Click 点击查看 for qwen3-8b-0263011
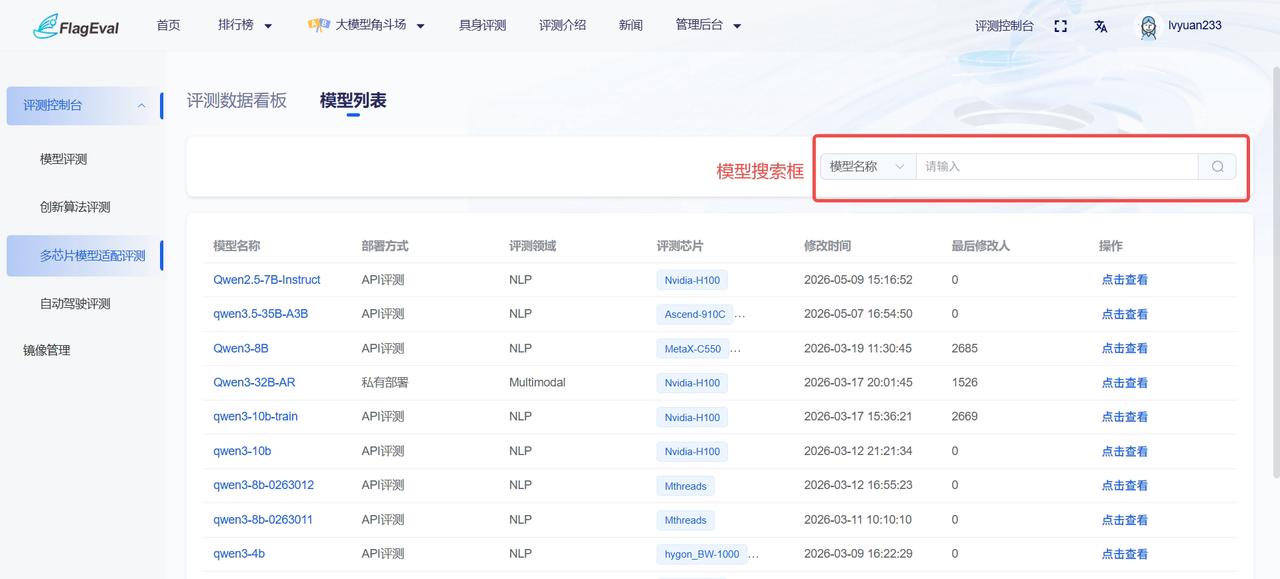The height and width of the screenshot is (579, 1280). [1125, 520]
